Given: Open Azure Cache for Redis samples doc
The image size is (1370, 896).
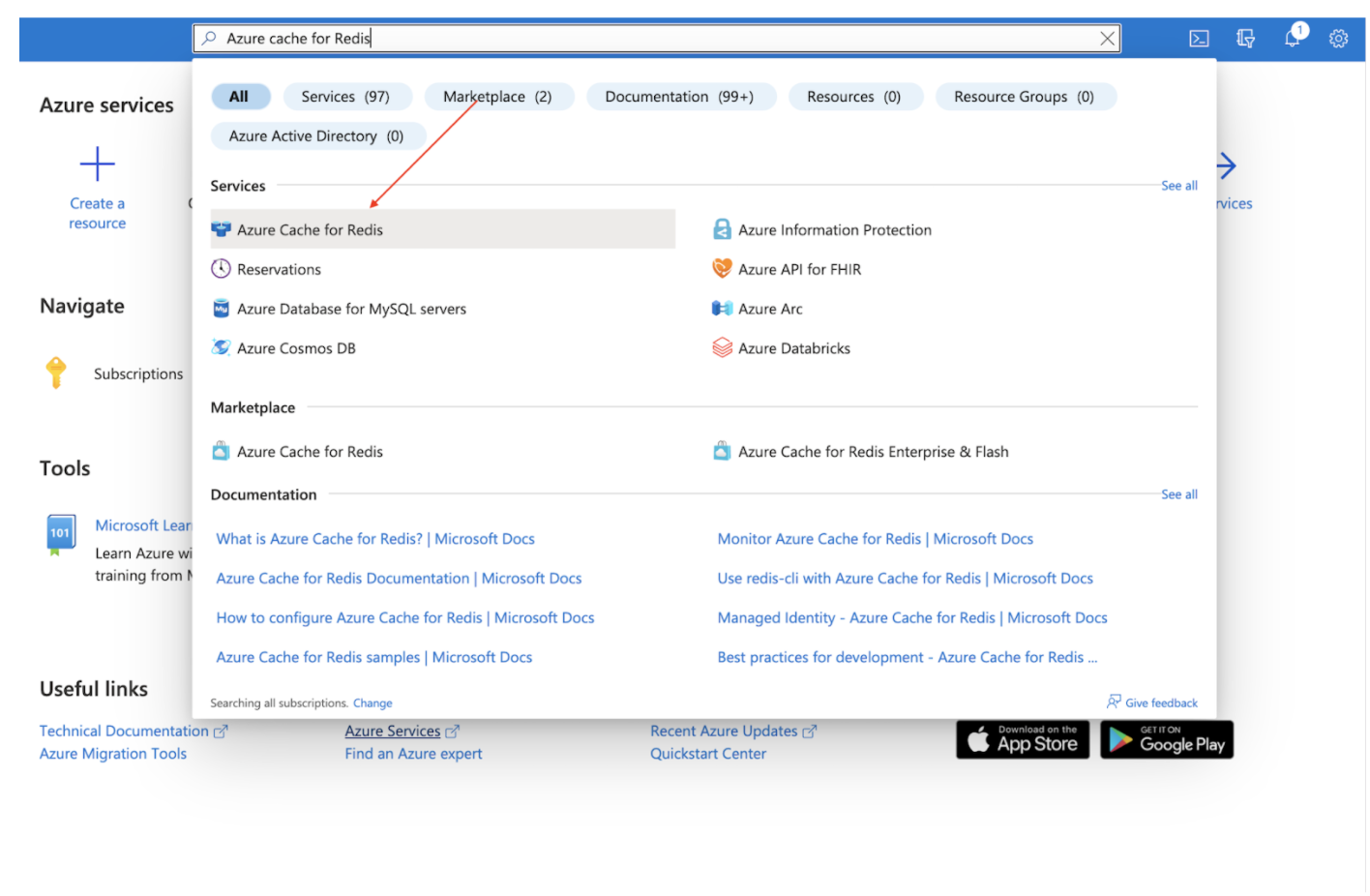Looking at the screenshot, I should [374, 658].
